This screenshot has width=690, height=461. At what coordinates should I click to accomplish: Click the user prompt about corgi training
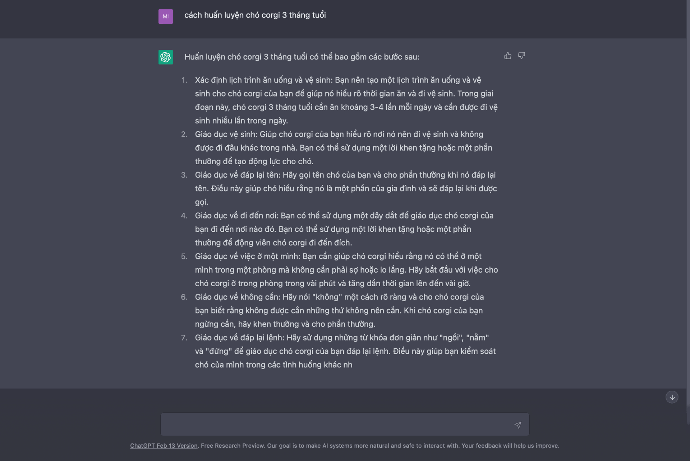pyautogui.click(x=255, y=16)
